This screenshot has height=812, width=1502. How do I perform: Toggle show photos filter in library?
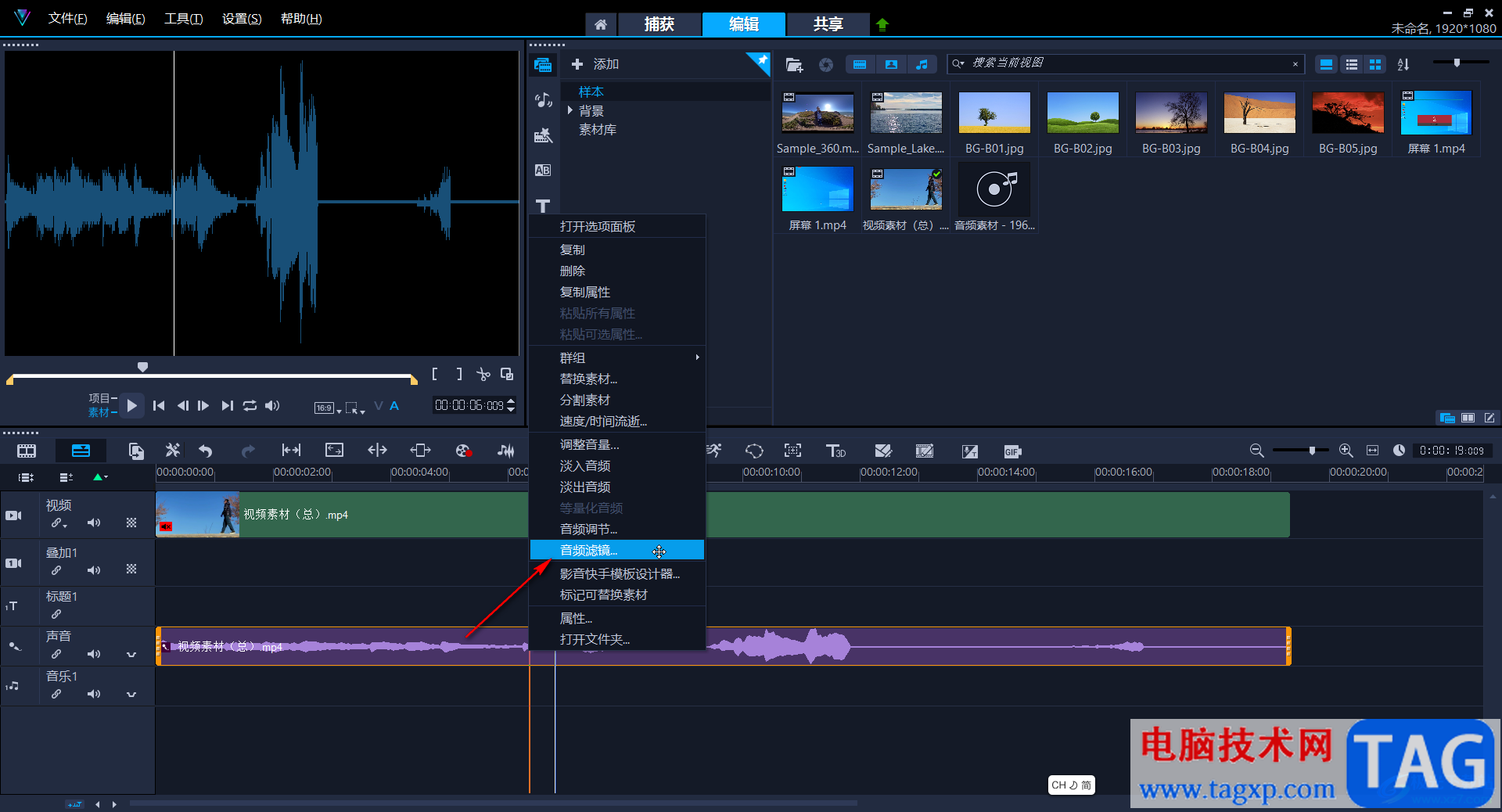[891, 65]
